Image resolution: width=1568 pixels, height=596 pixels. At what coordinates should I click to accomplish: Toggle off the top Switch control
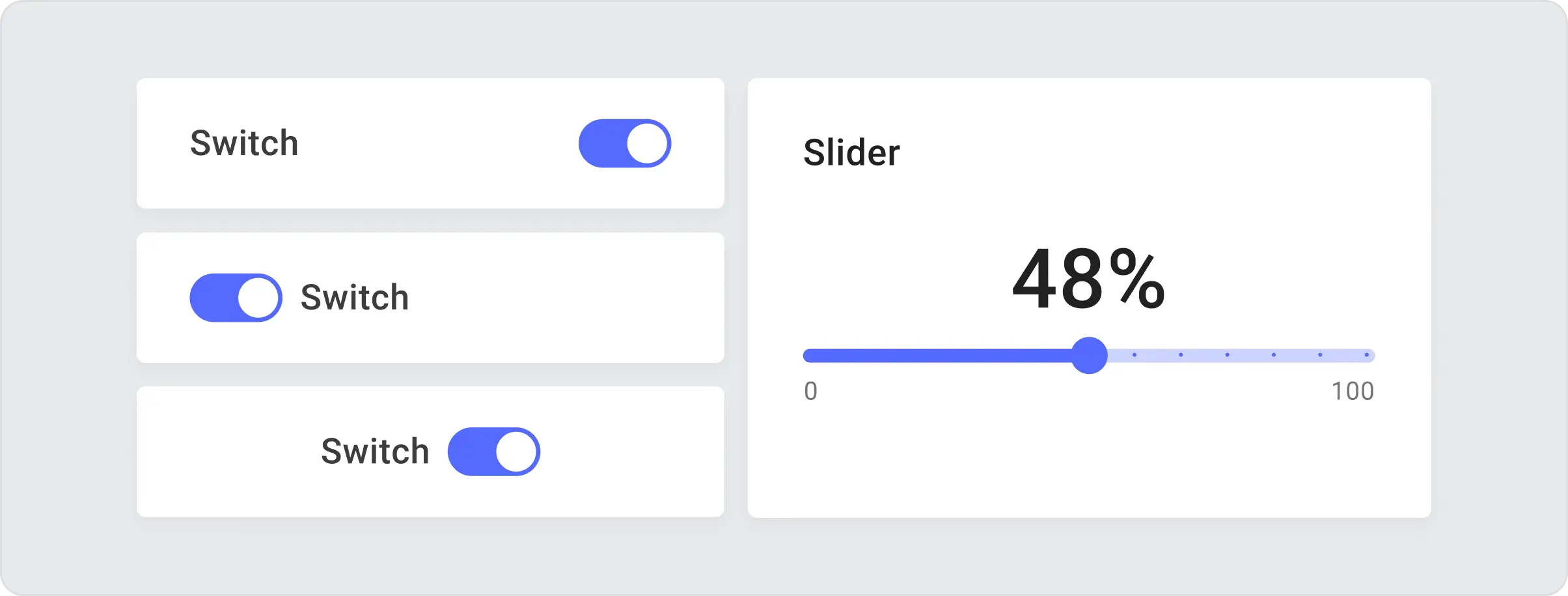coord(624,143)
